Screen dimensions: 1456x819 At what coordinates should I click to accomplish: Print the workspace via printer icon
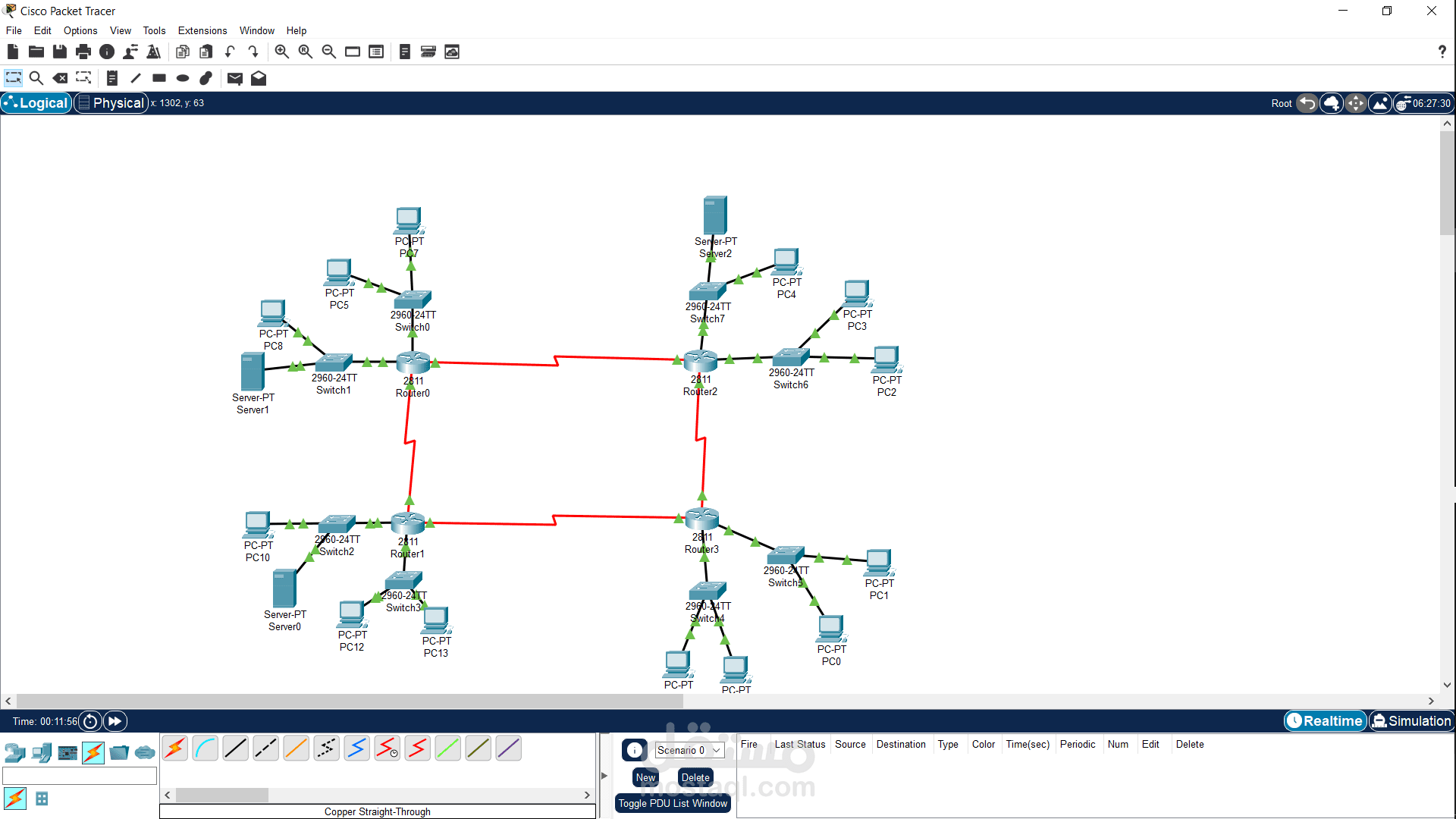pyautogui.click(x=83, y=52)
